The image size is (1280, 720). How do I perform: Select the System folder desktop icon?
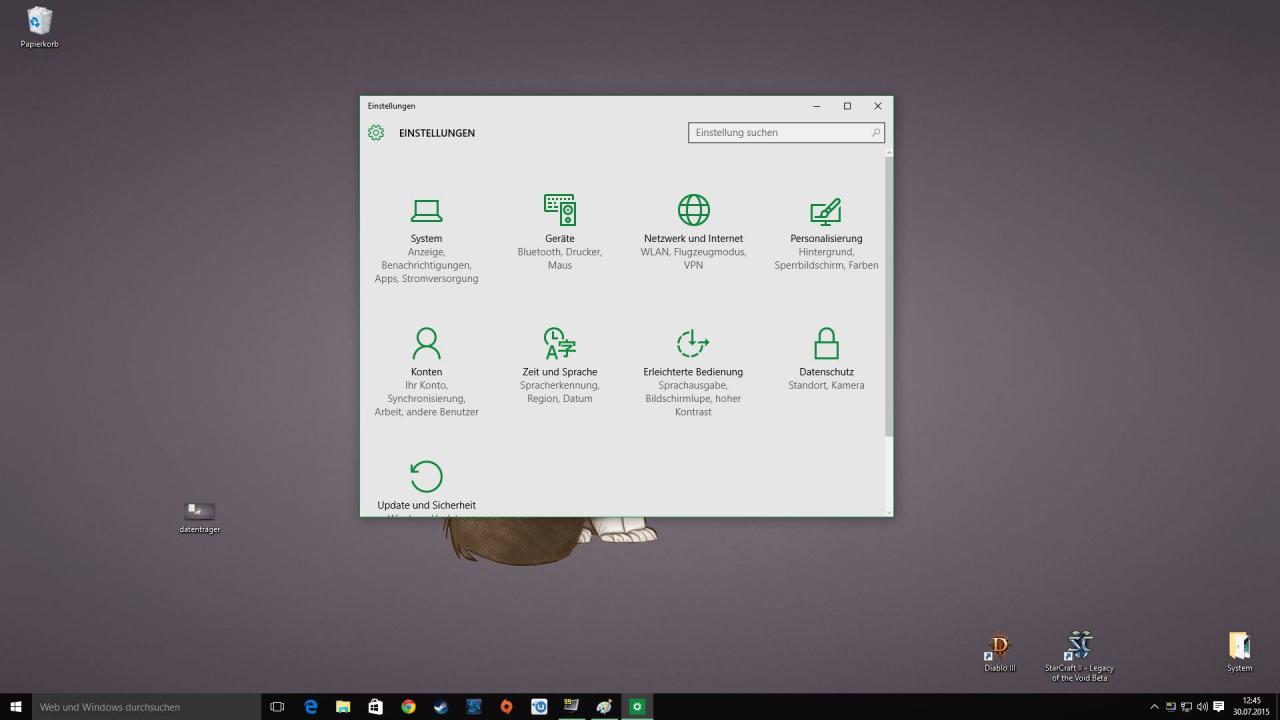click(x=1239, y=652)
